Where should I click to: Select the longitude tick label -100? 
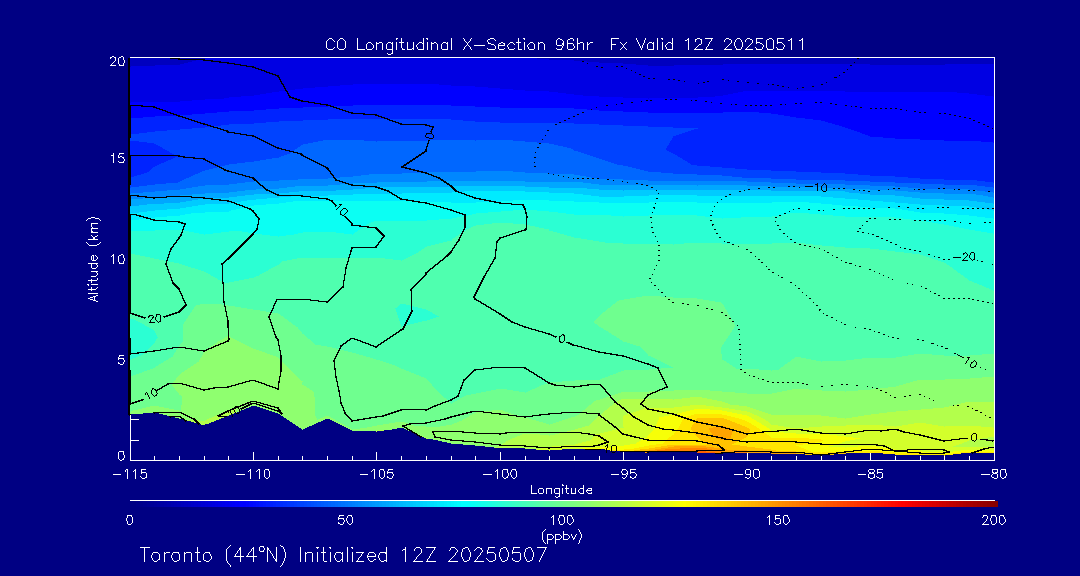[x=499, y=475]
